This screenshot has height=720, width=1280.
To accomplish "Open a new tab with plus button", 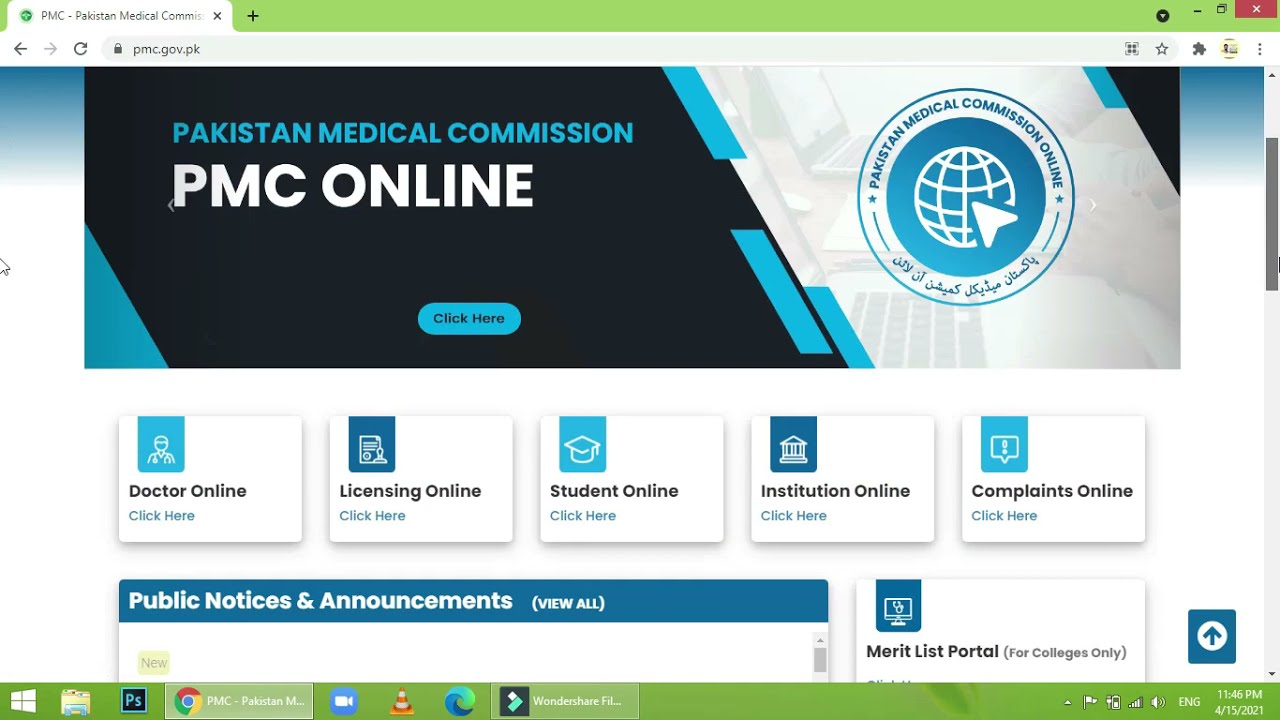I will (253, 16).
